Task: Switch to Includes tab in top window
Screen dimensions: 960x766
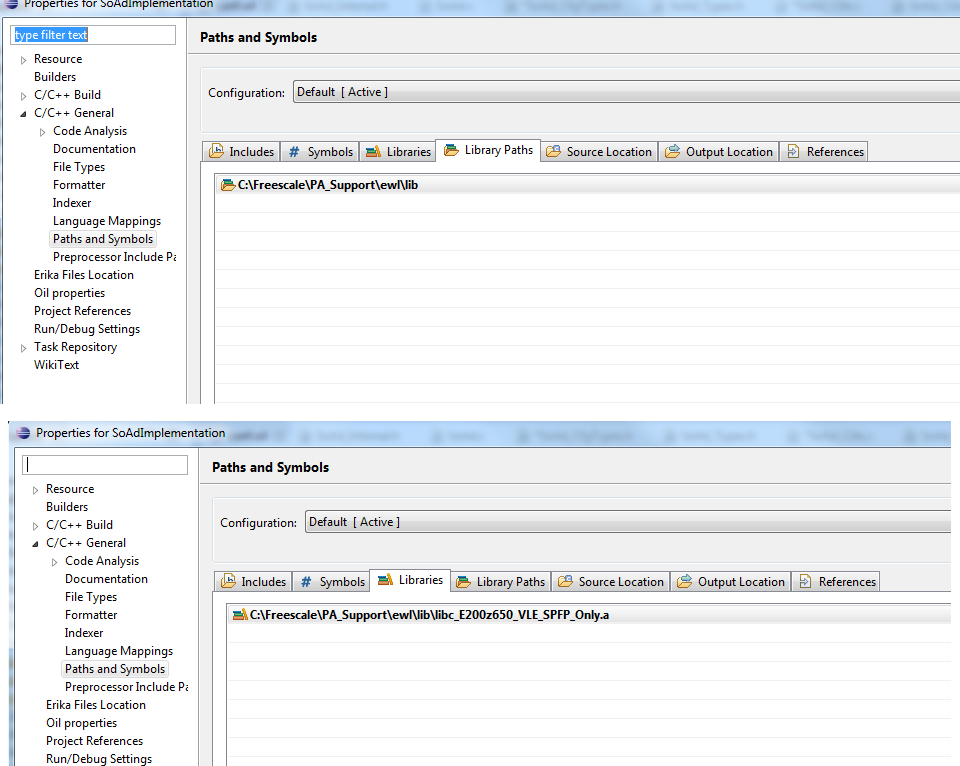Action: click(x=241, y=151)
